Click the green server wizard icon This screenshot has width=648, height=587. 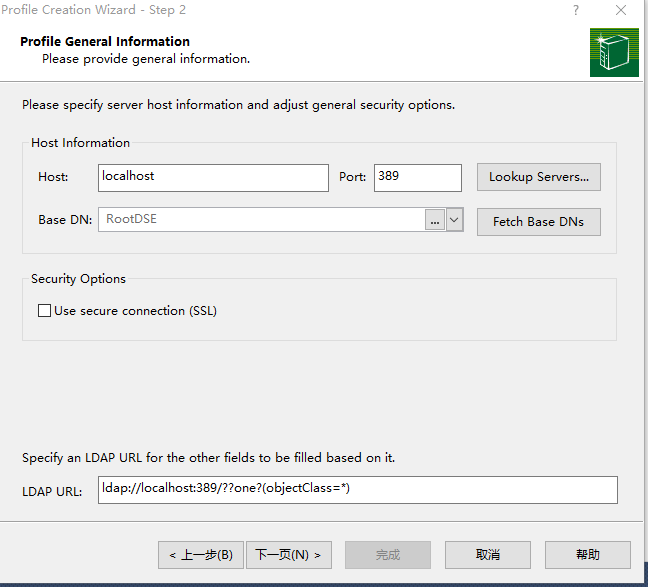click(613, 52)
